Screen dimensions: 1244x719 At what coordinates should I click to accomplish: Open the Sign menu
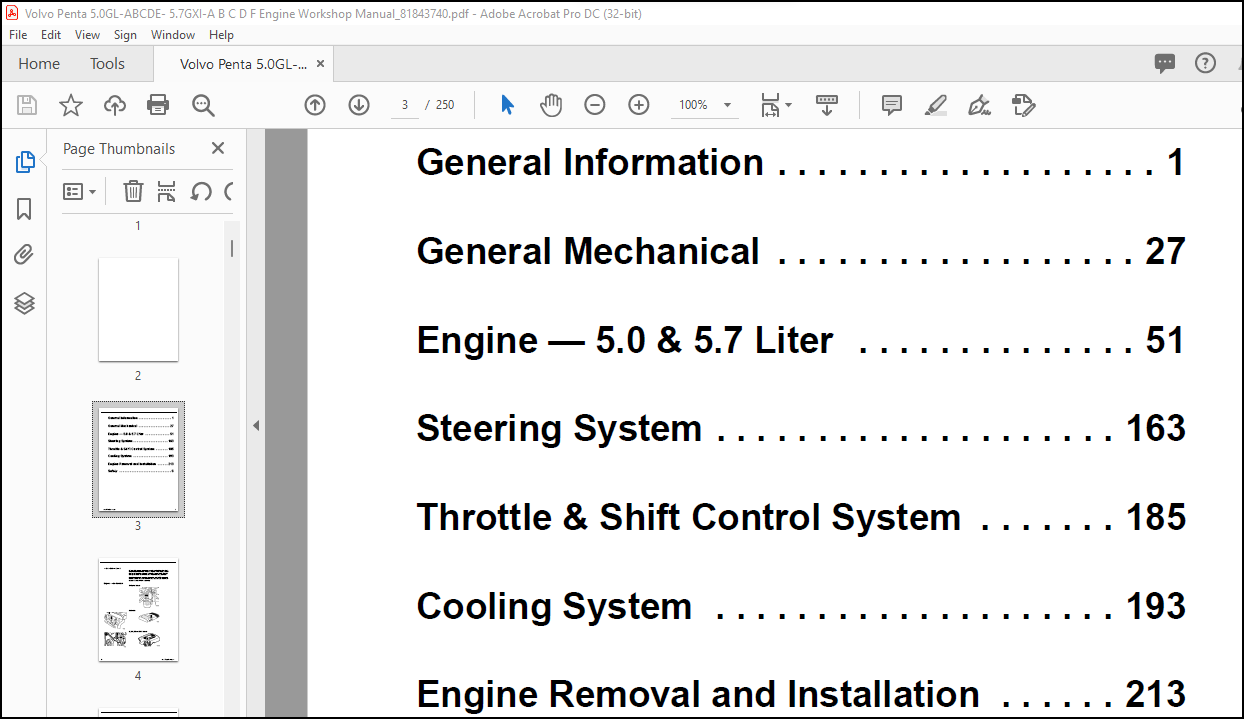pos(125,34)
